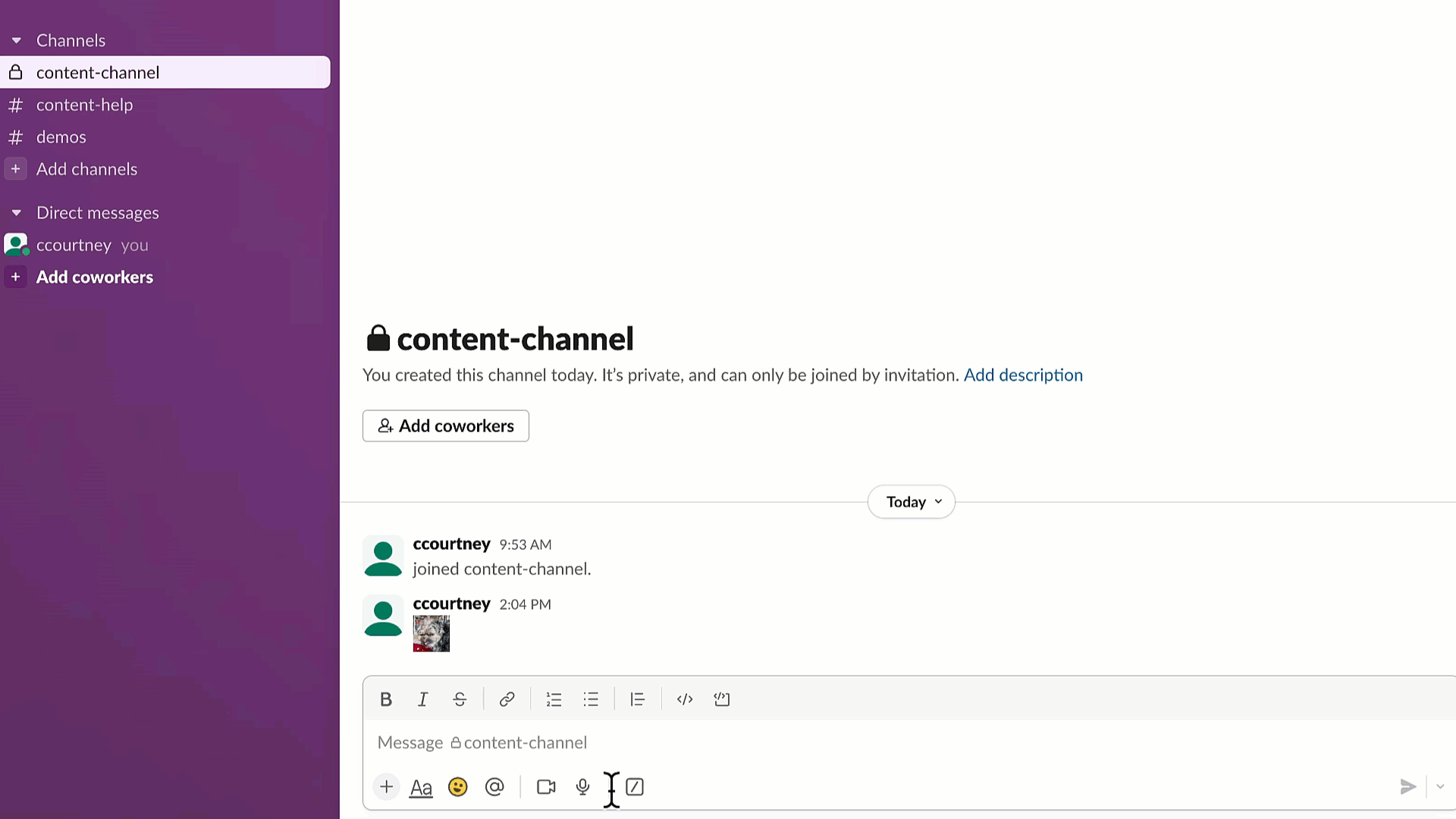Click Add description link
This screenshot has width=1456, height=819.
[1022, 374]
